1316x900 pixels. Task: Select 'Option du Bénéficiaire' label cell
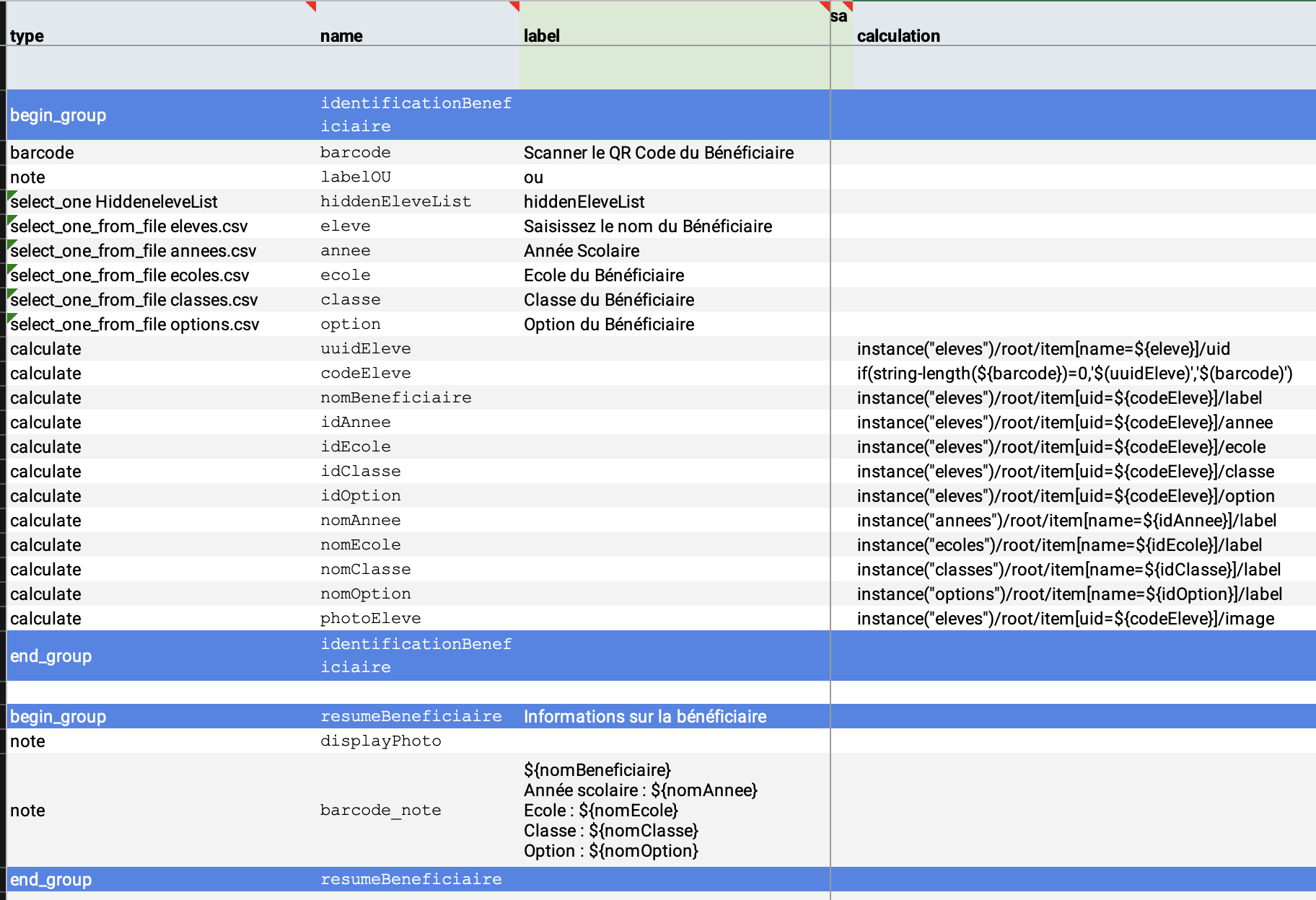pyautogui.click(x=675, y=324)
